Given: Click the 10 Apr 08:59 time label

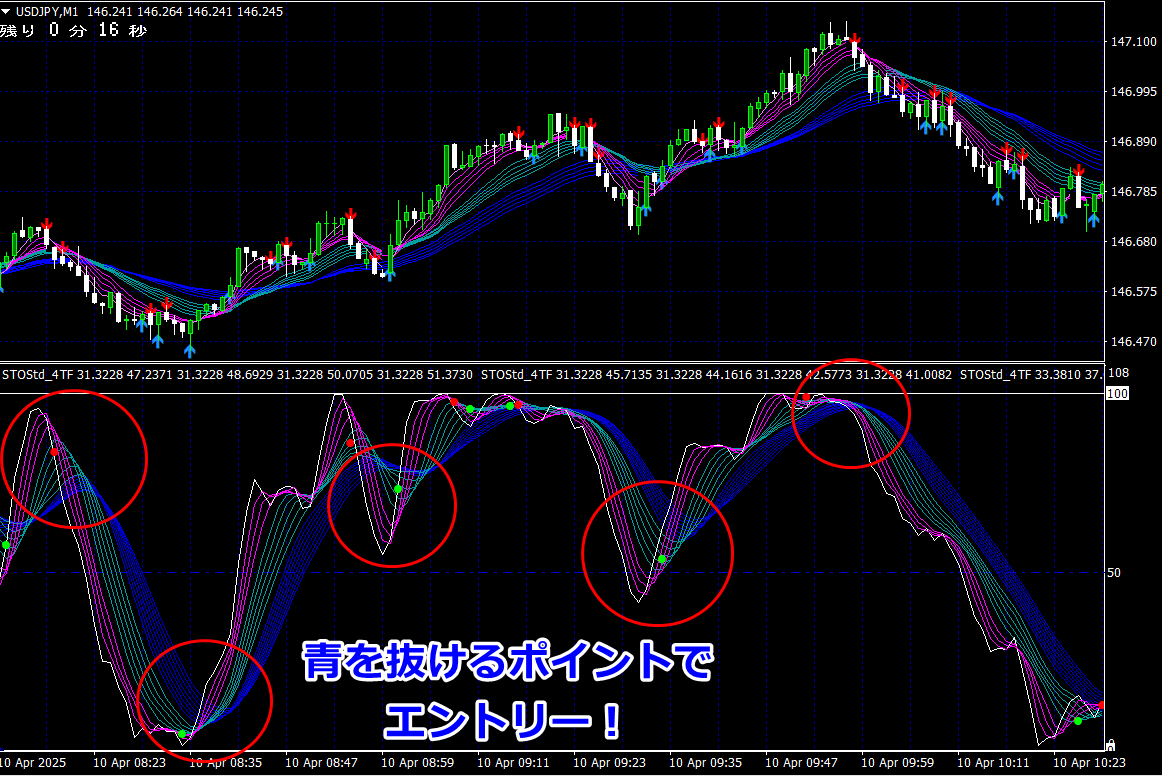Looking at the screenshot, I should [x=417, y=762].
